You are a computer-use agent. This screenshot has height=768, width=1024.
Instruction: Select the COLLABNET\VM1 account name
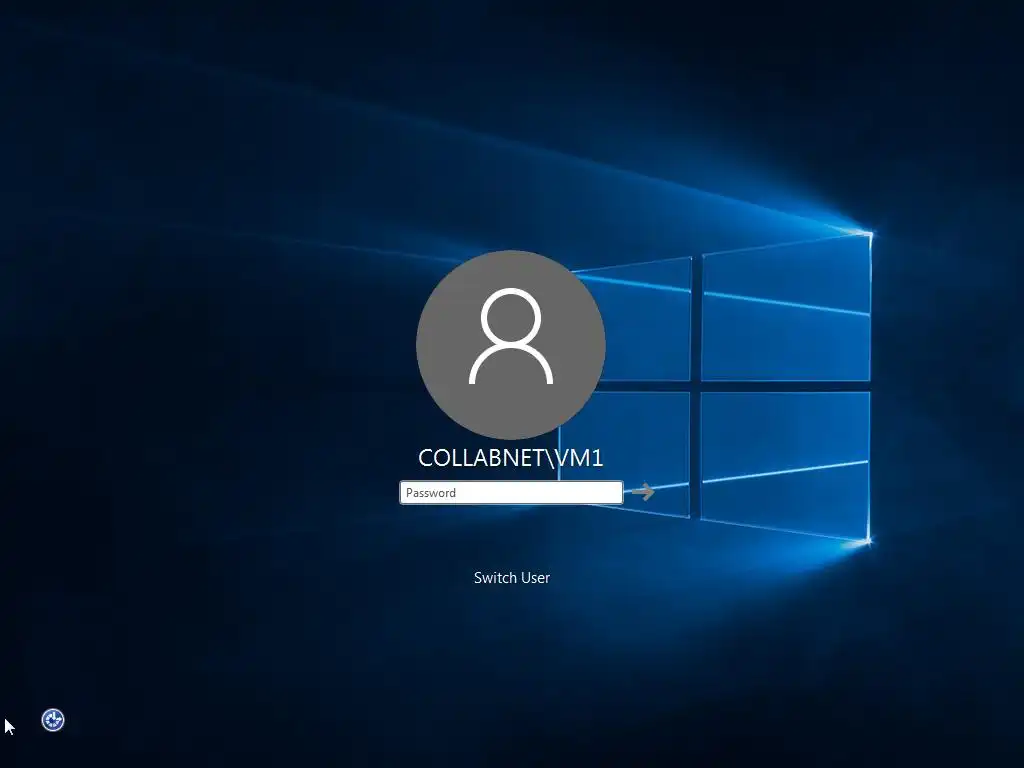pos(511,458)
